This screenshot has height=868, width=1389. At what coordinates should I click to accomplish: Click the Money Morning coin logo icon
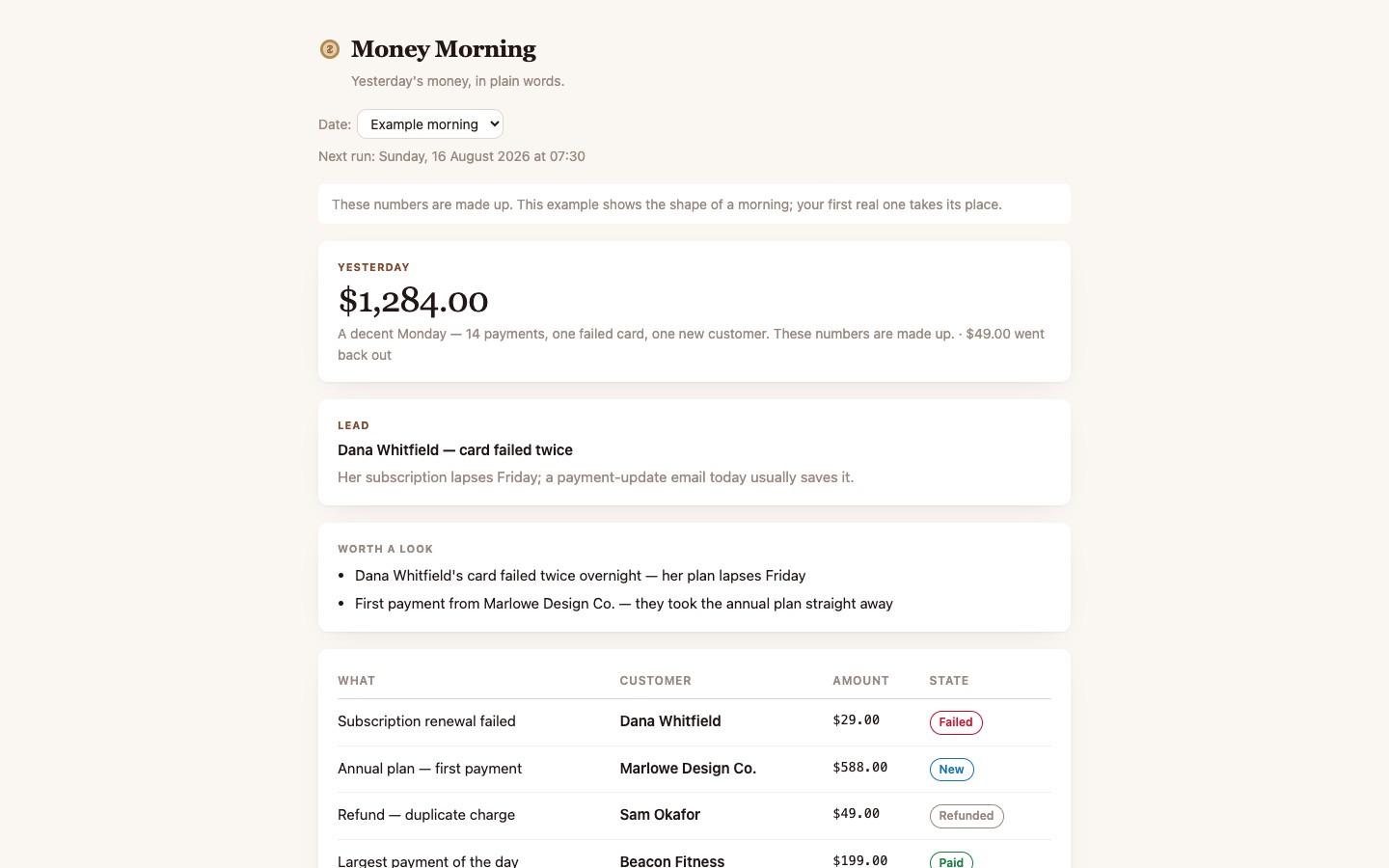(330, 49)
